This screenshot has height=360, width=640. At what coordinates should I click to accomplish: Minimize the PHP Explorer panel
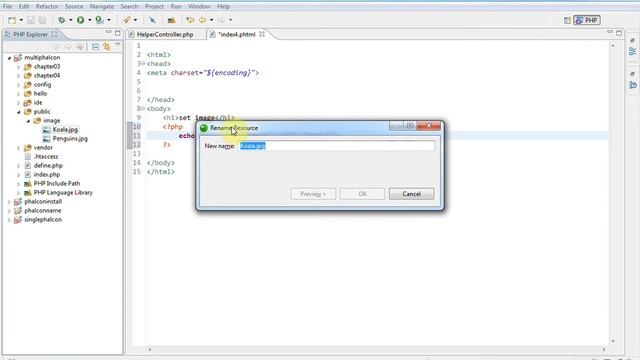pos(109,33)
